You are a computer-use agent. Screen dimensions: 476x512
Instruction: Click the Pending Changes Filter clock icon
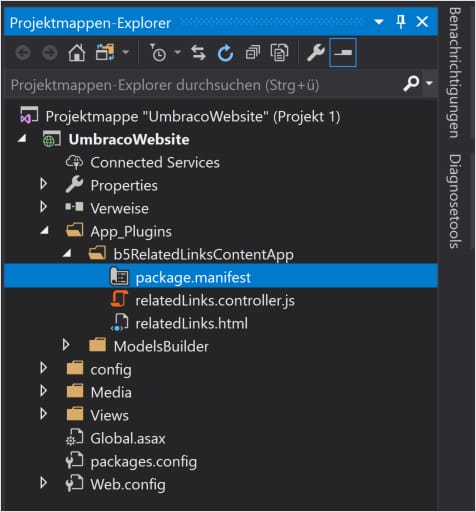tap(158, 53)
